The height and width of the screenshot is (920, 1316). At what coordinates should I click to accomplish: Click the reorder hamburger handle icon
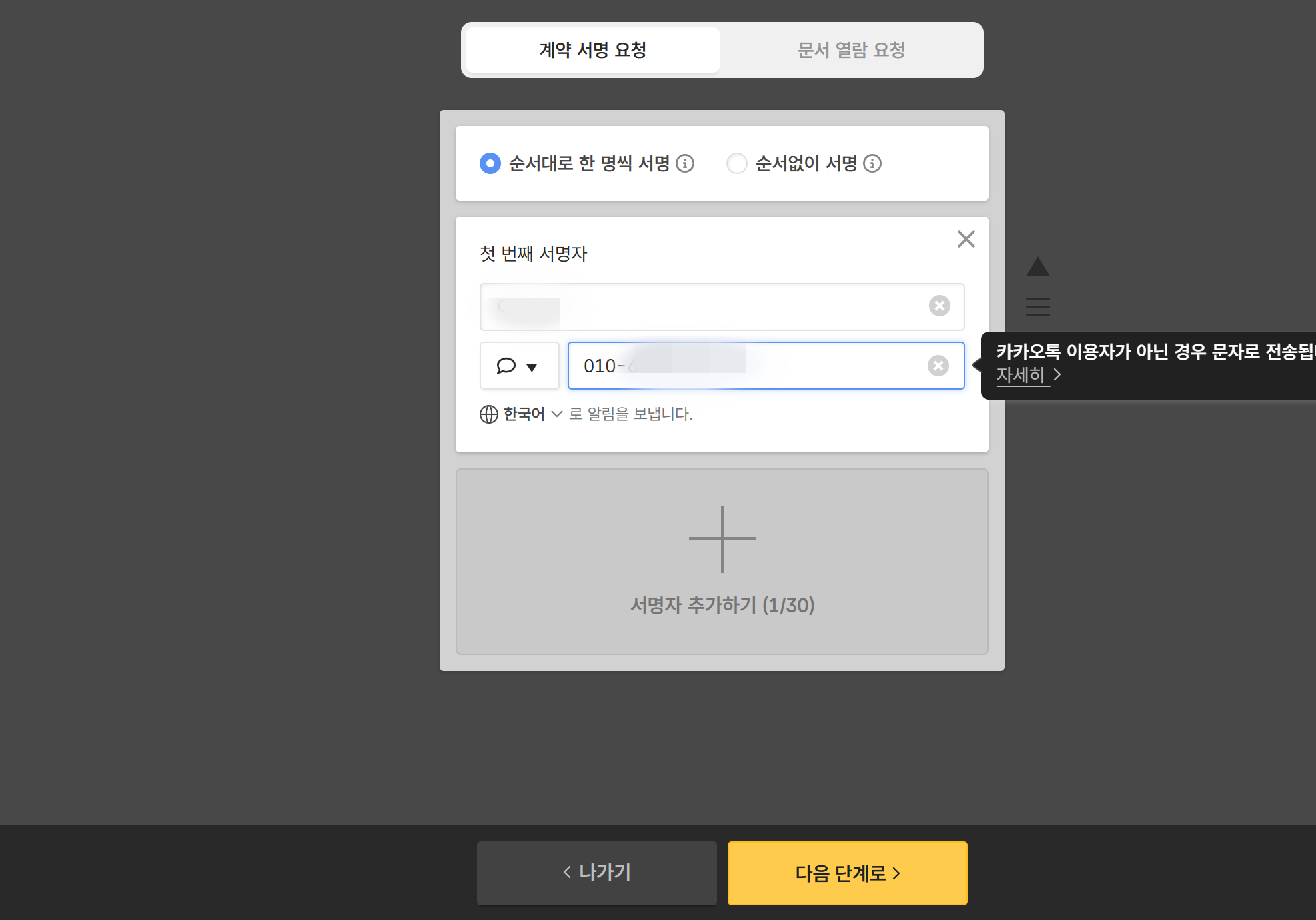point(1037,306)
